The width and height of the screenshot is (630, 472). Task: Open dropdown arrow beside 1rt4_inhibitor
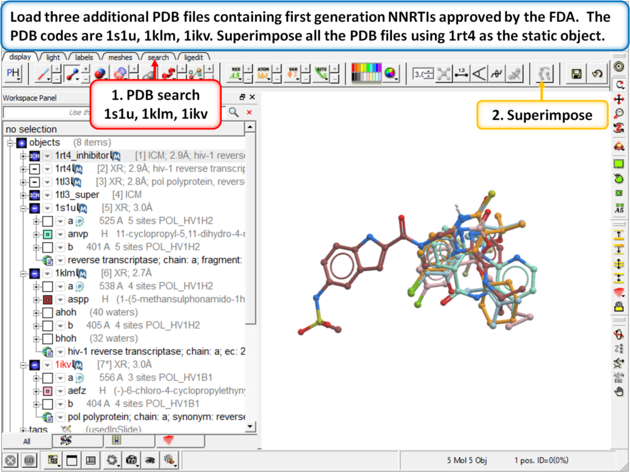[47, 156]
